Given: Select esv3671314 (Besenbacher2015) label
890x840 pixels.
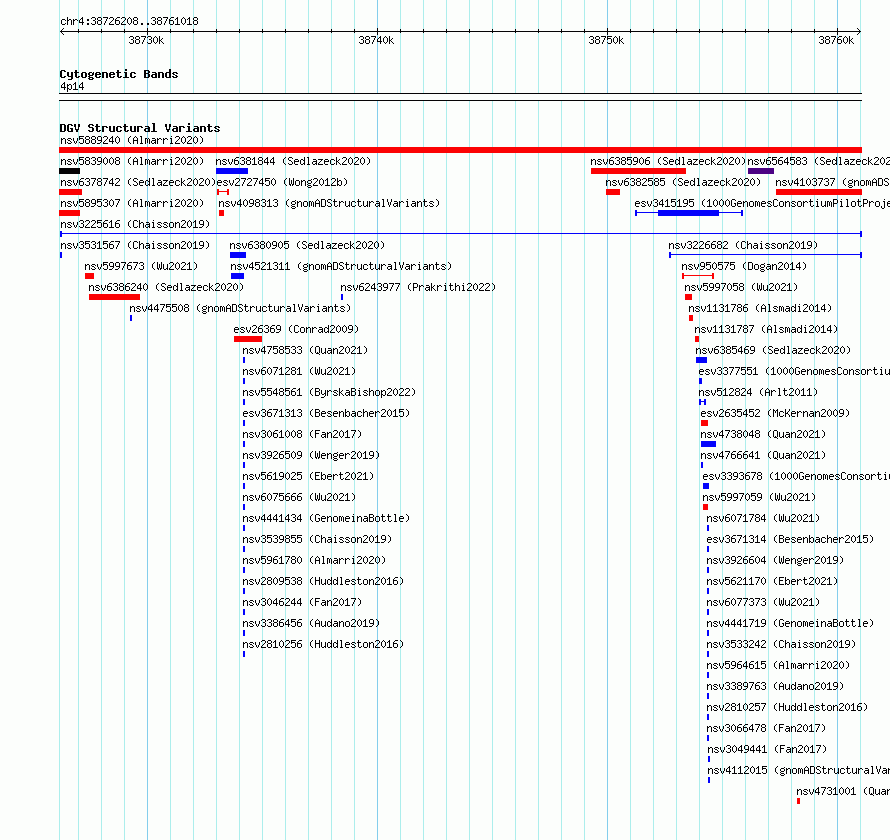Looking at the screenshot, I should [790, 539].
